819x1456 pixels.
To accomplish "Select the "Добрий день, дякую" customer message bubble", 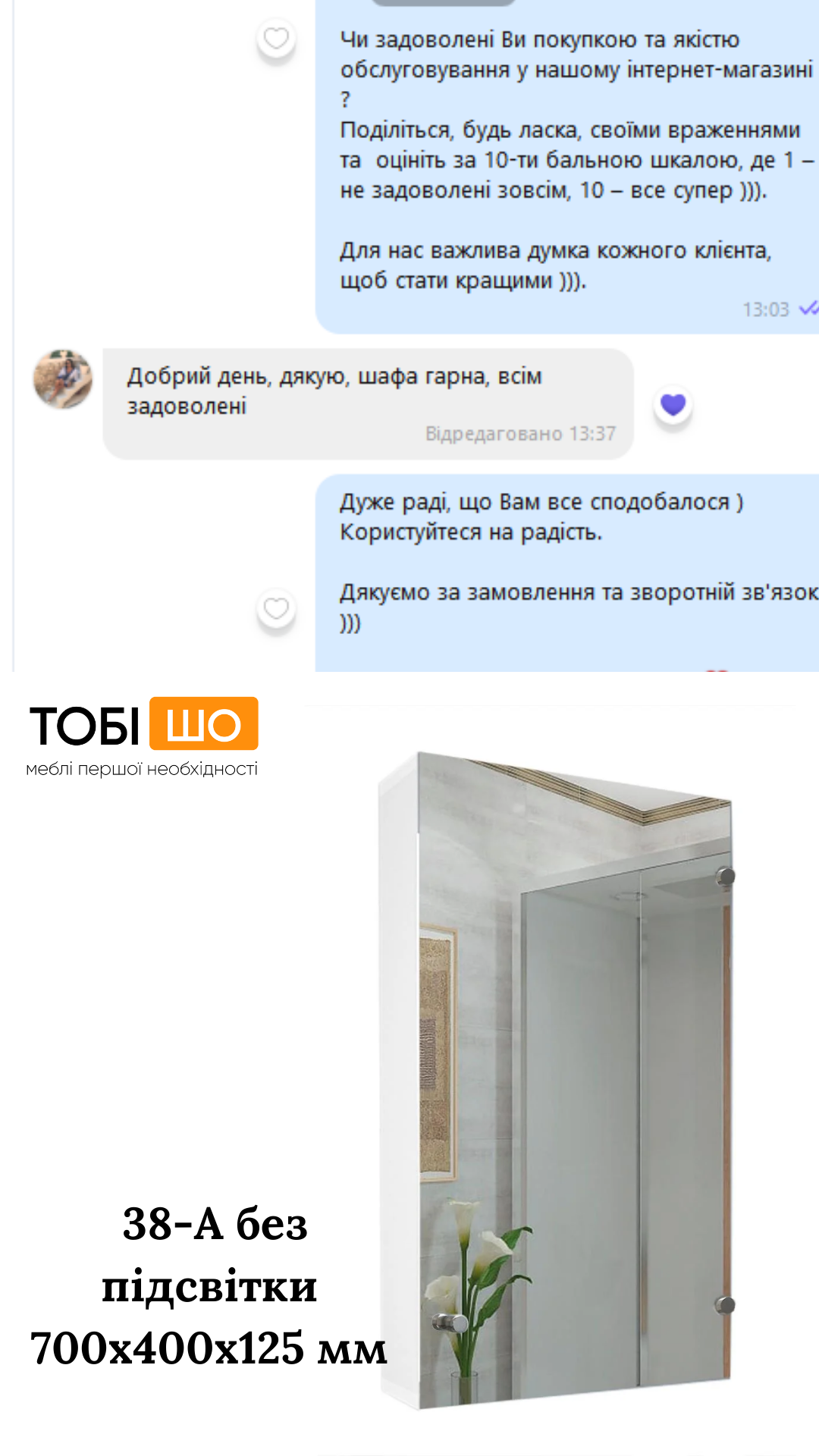I will pos(369,404).
